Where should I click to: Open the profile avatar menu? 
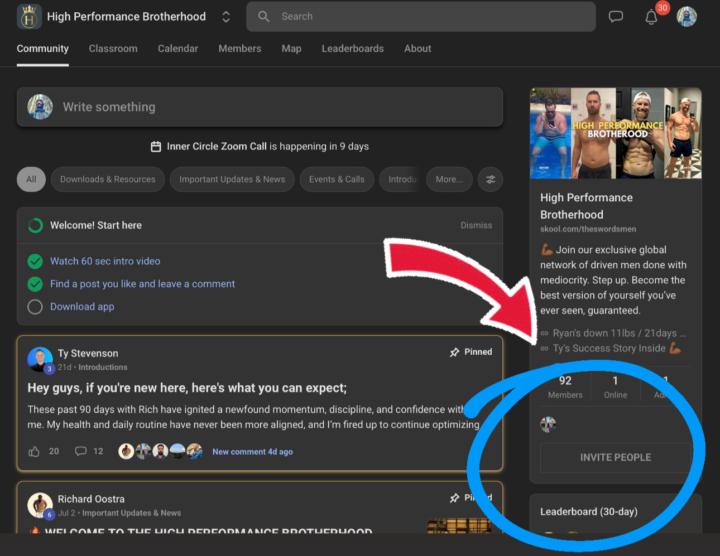coord(686,17)
